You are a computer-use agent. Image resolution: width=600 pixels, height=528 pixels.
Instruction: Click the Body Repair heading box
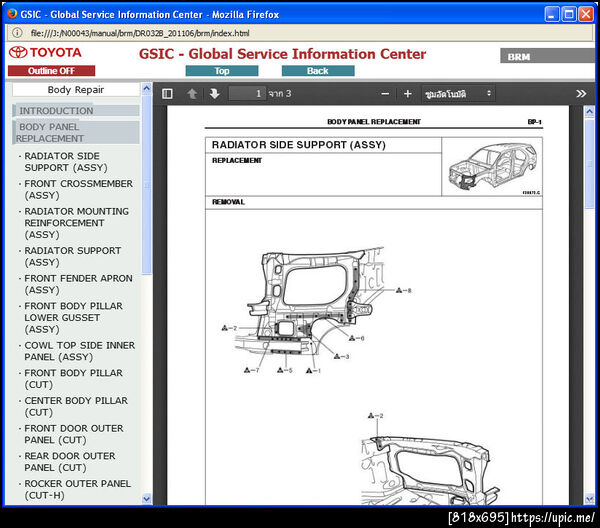click(x=76, y=90)
